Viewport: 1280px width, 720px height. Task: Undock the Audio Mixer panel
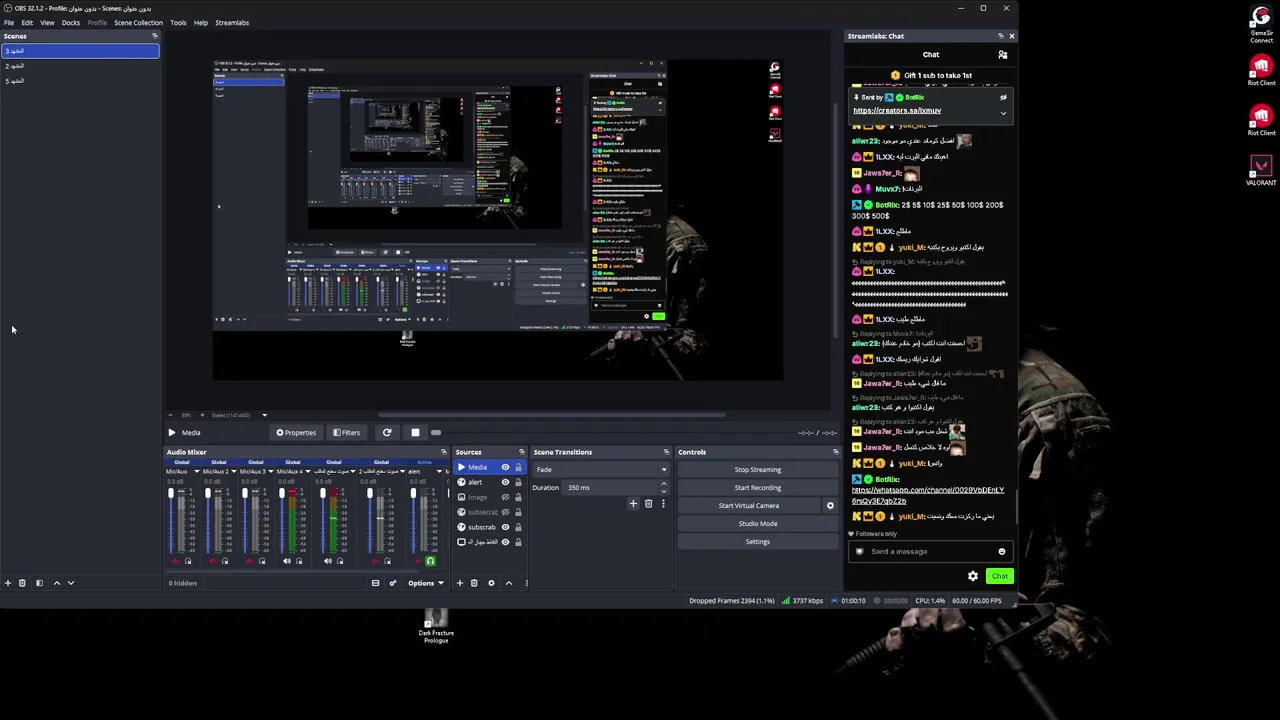point(444,452)
